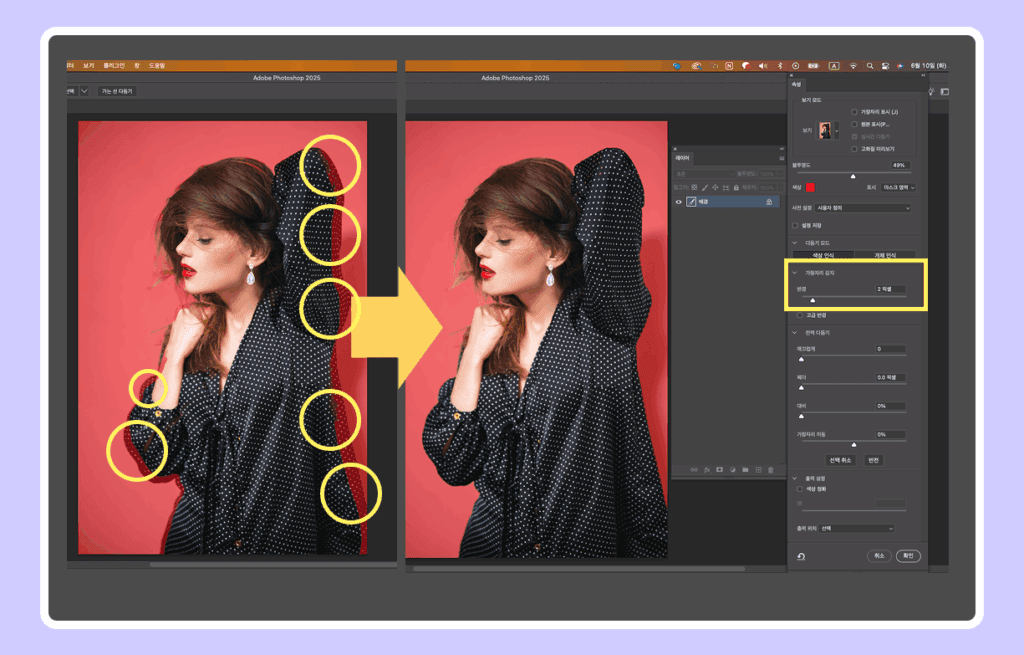Click the workspace layout icon at top right
Image resolution: width=1024 pixels, height=655 pixels.
pyautogui.click(x=944, y=91)
